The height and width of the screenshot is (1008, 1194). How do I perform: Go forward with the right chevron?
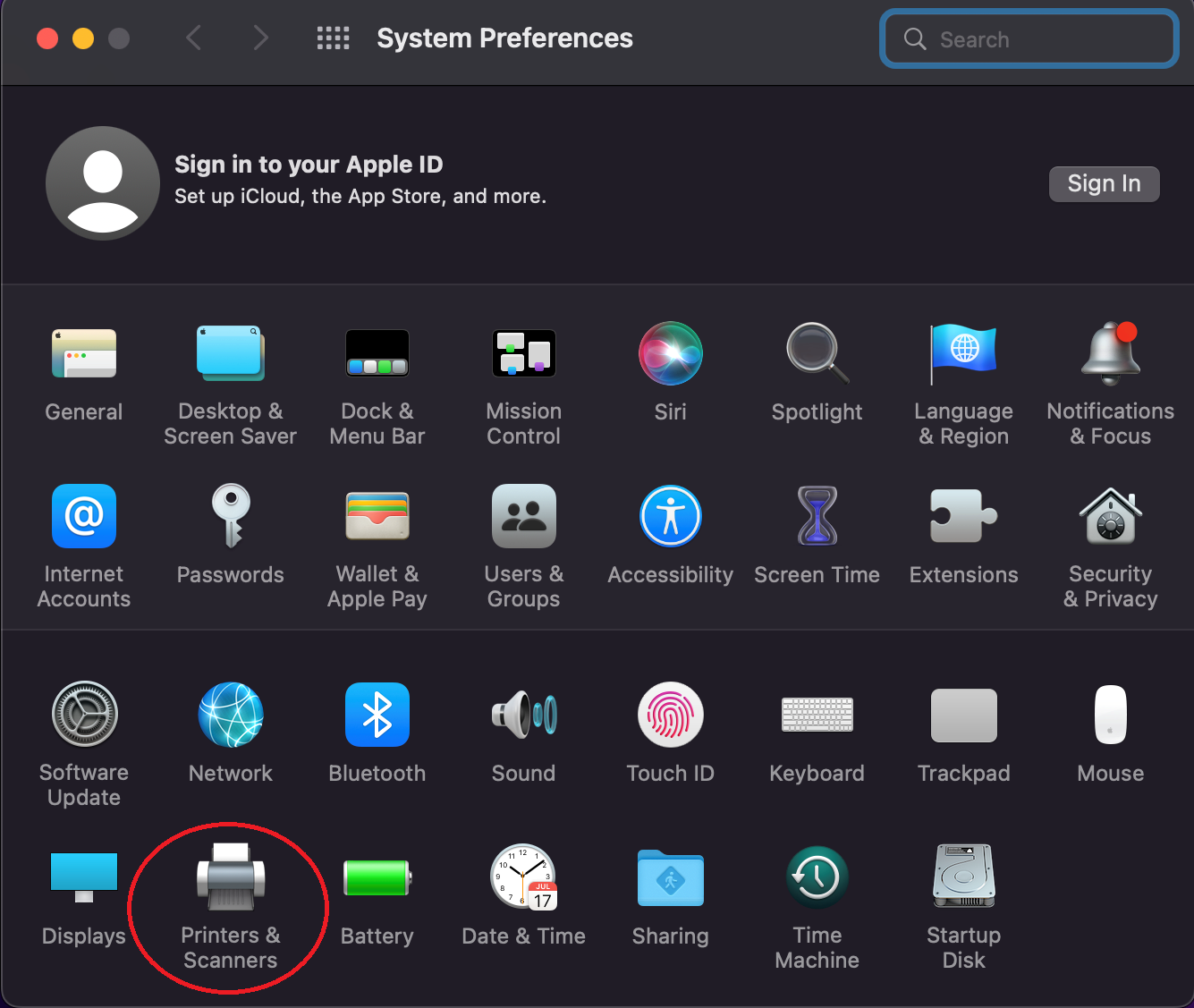(260, 38)
